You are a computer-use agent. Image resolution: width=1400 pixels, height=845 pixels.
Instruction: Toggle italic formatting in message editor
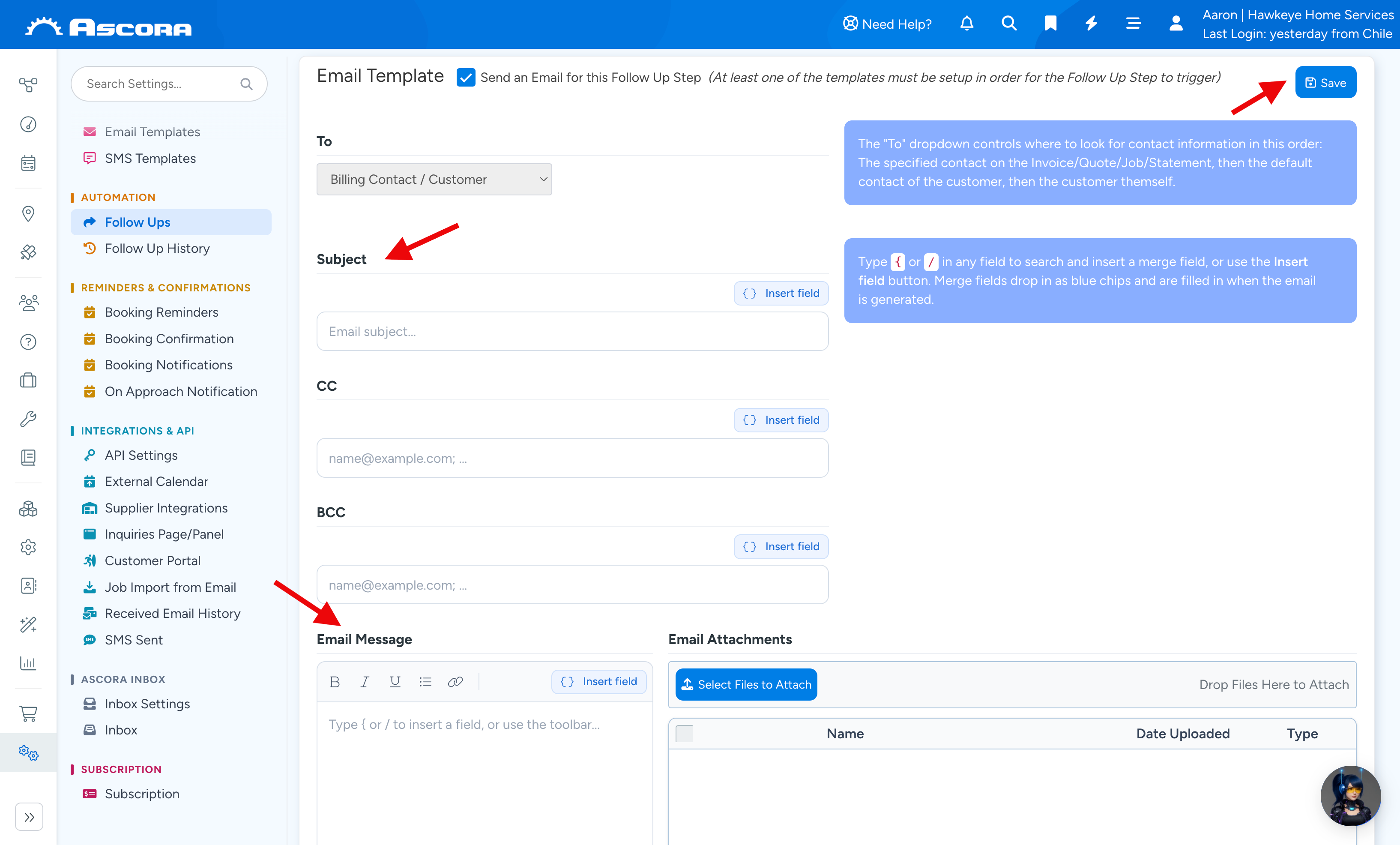tap(365, 682)
